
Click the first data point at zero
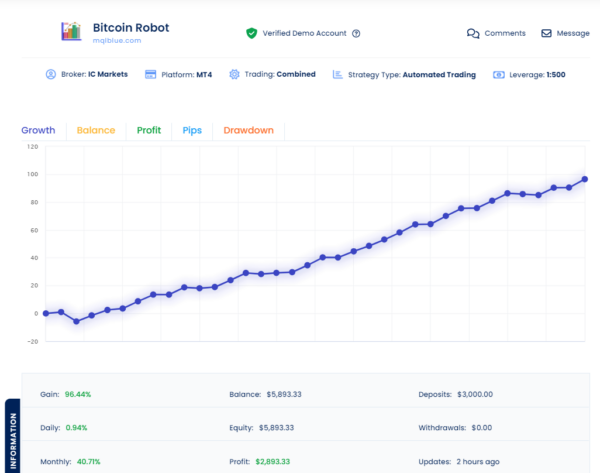click(x=46, y=313)
